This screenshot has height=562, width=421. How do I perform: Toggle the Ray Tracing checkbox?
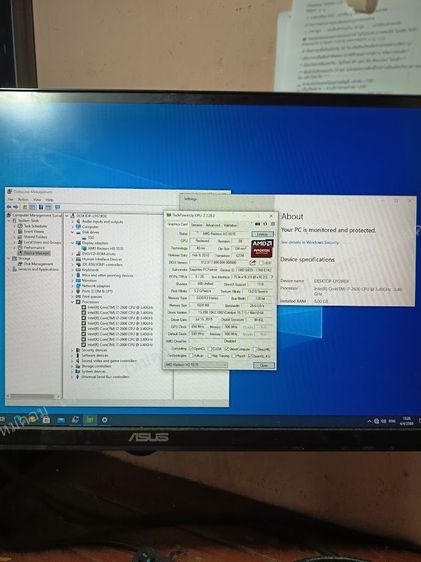coord(210,356)
